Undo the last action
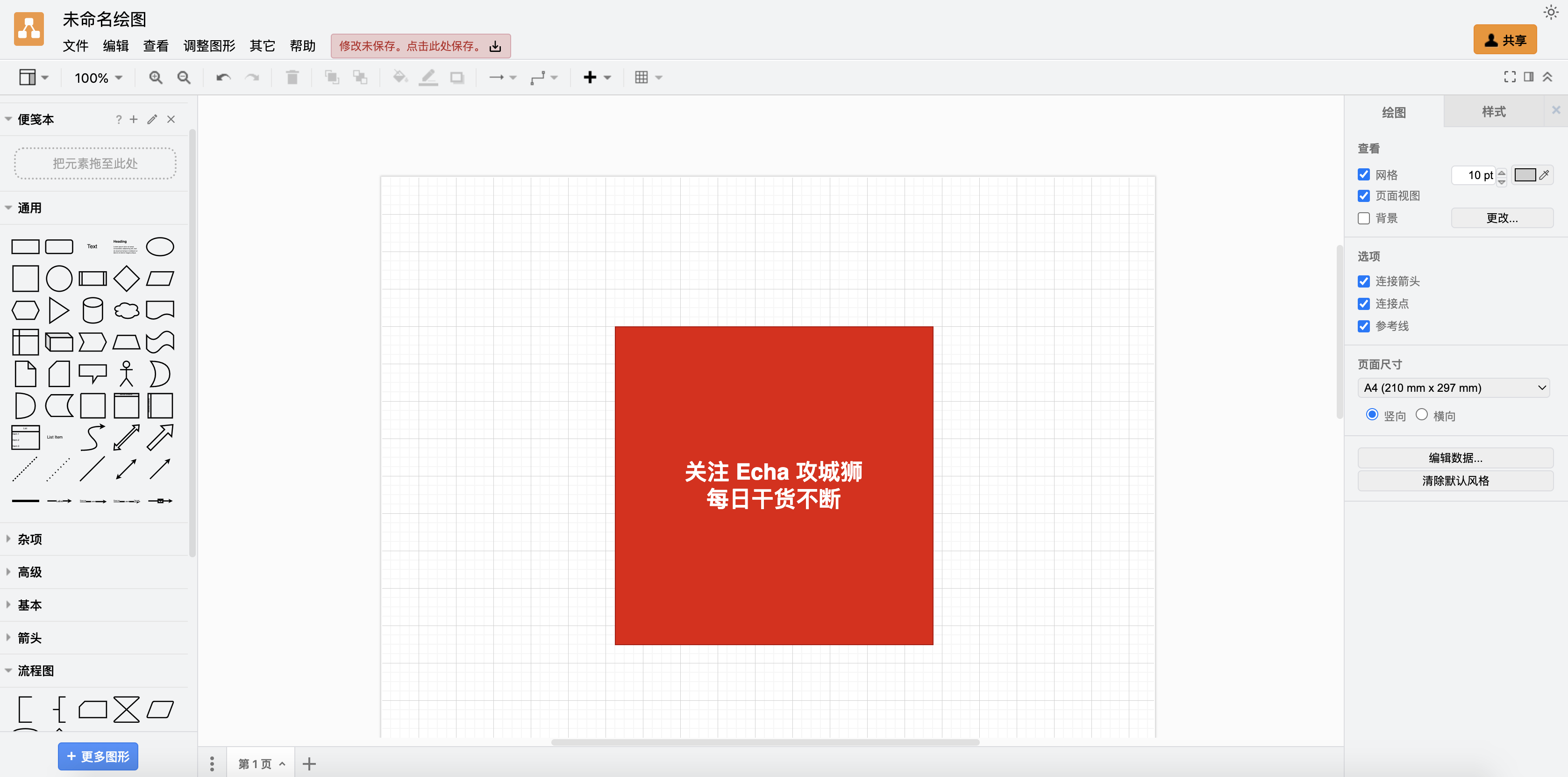1568x777 pixels. point(223,77)
